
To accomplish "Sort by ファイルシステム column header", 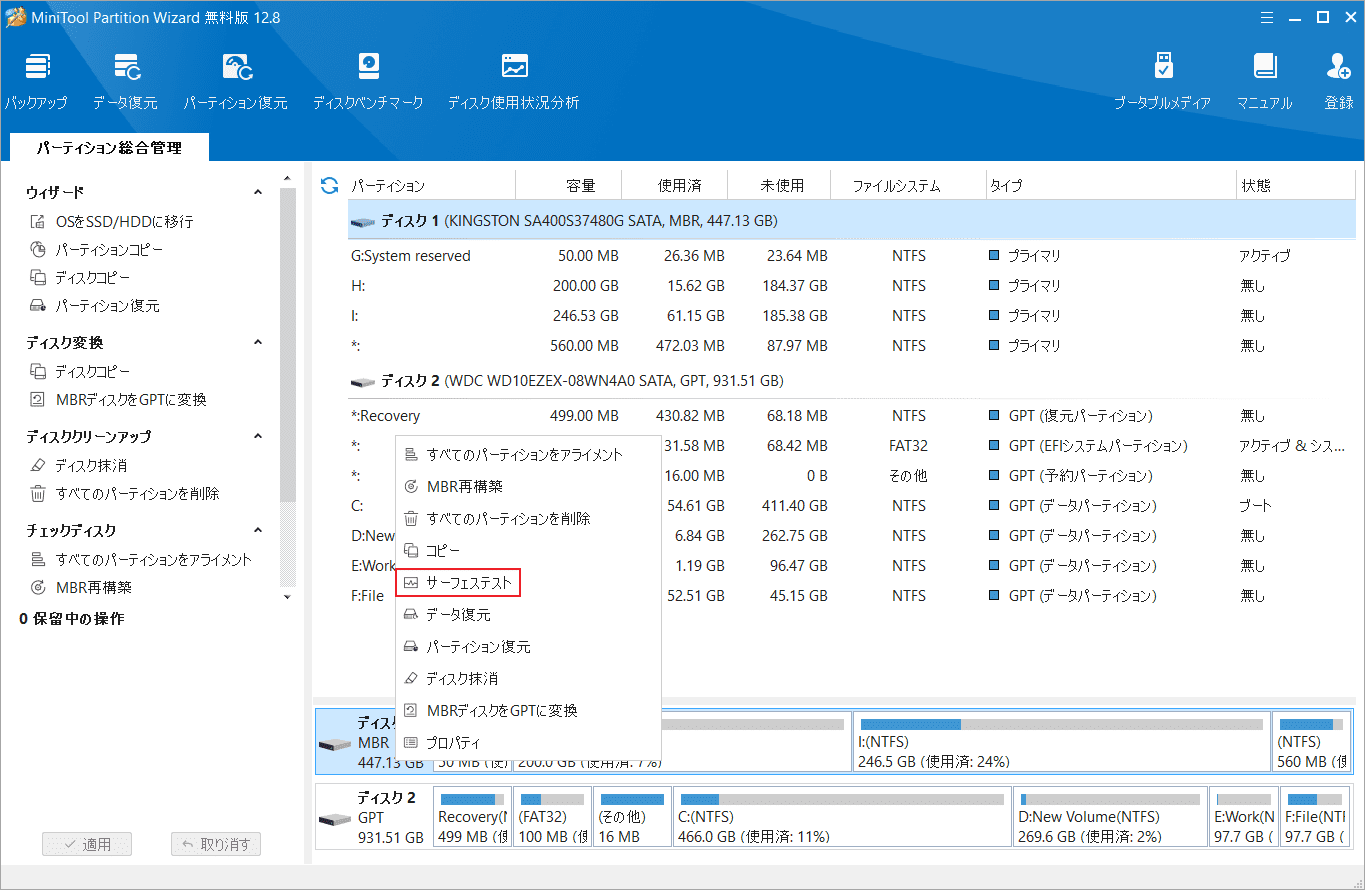I will pos(896,185).
